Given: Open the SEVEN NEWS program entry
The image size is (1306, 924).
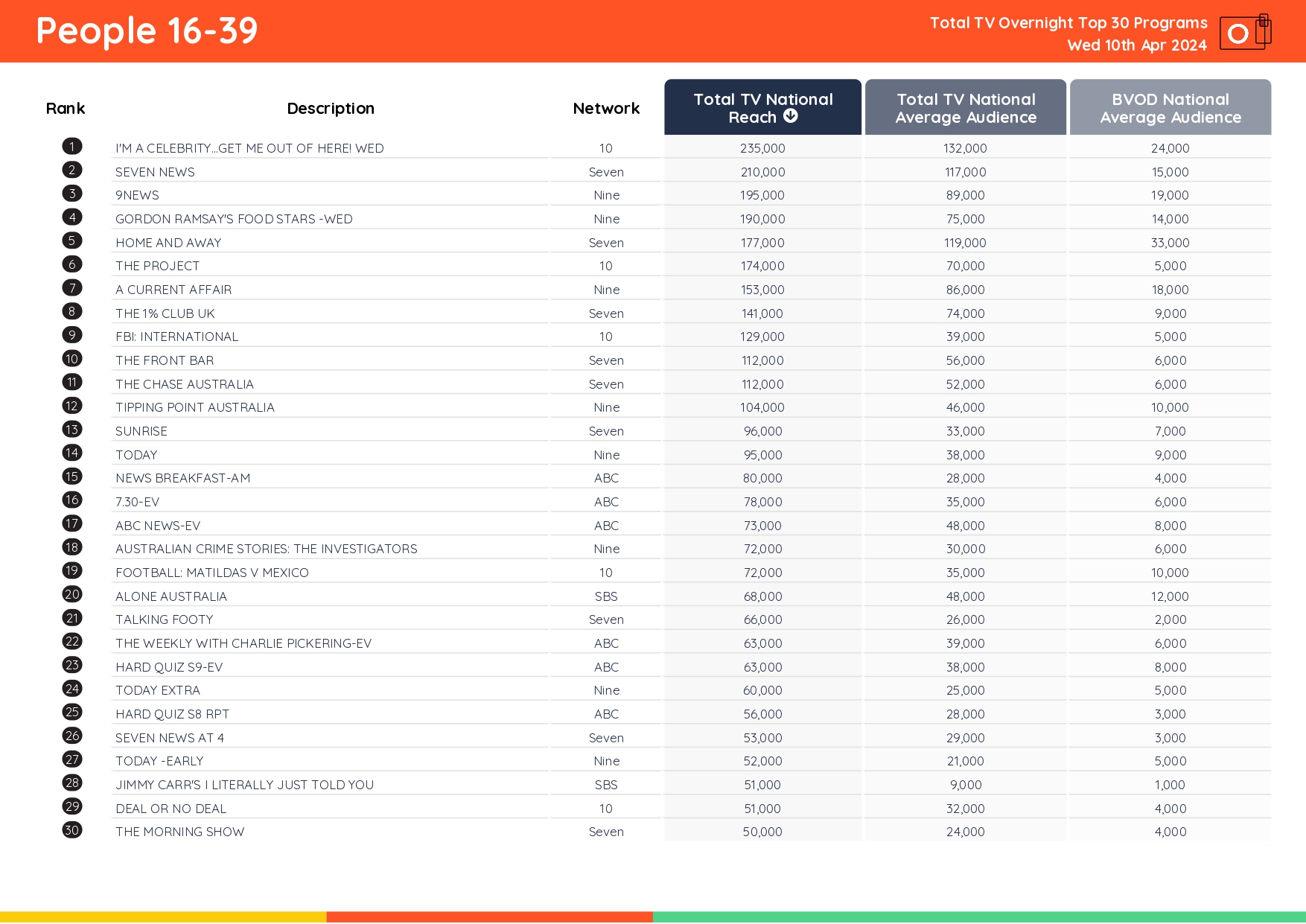Looking at the screenshot, I should (x=155, y=171).
